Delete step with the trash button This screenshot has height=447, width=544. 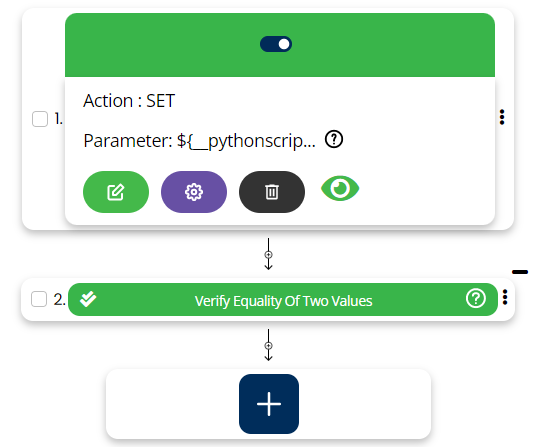point(272,192)
